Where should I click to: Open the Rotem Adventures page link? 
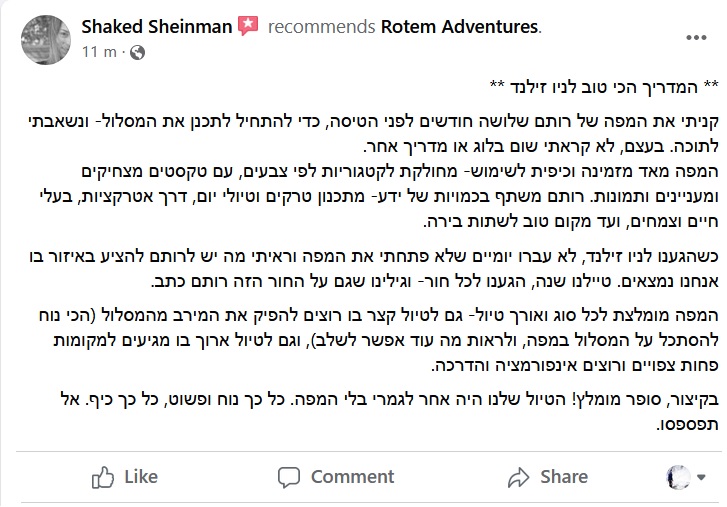[460, 27]
